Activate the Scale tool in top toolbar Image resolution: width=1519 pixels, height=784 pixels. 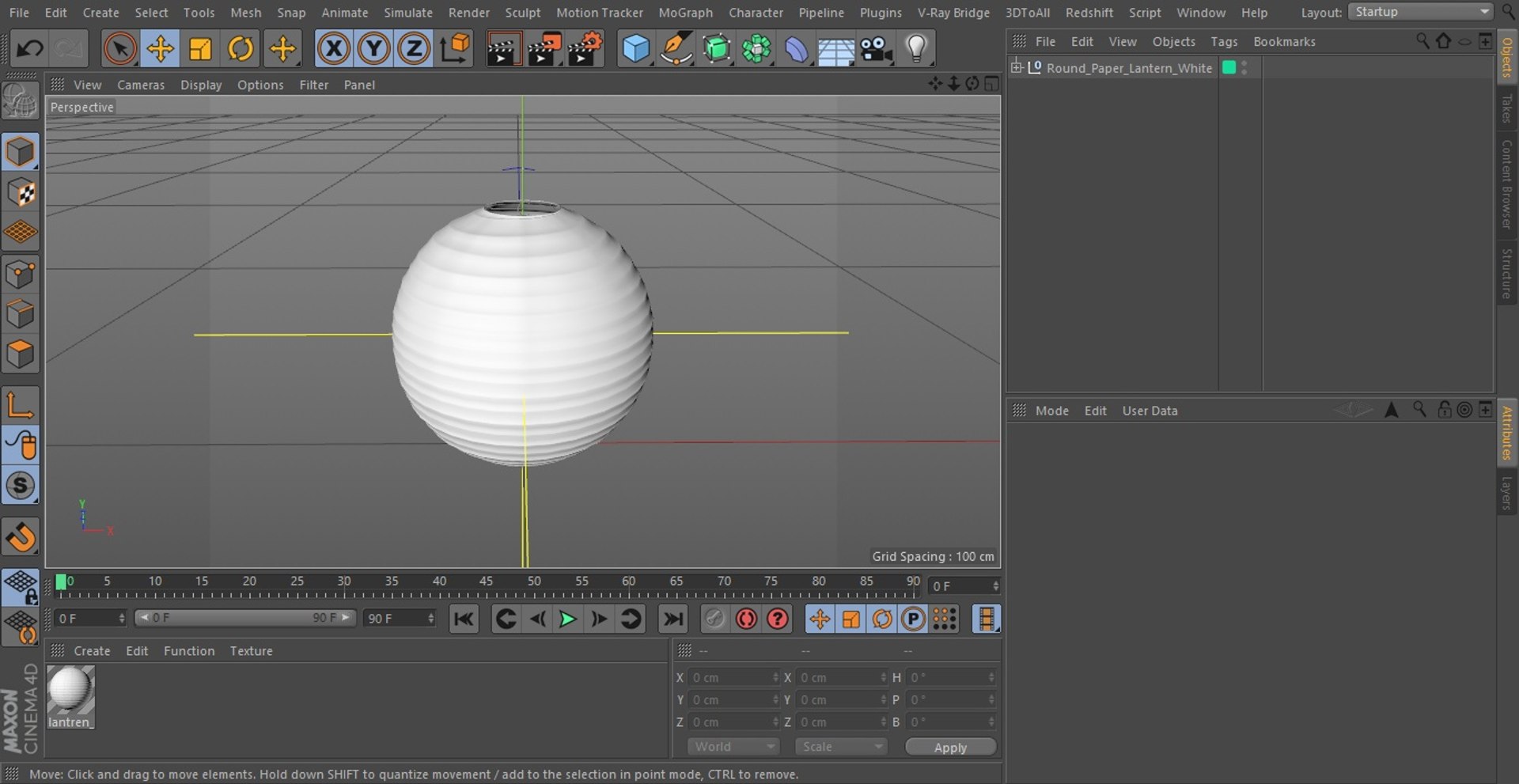coord(200,49)
